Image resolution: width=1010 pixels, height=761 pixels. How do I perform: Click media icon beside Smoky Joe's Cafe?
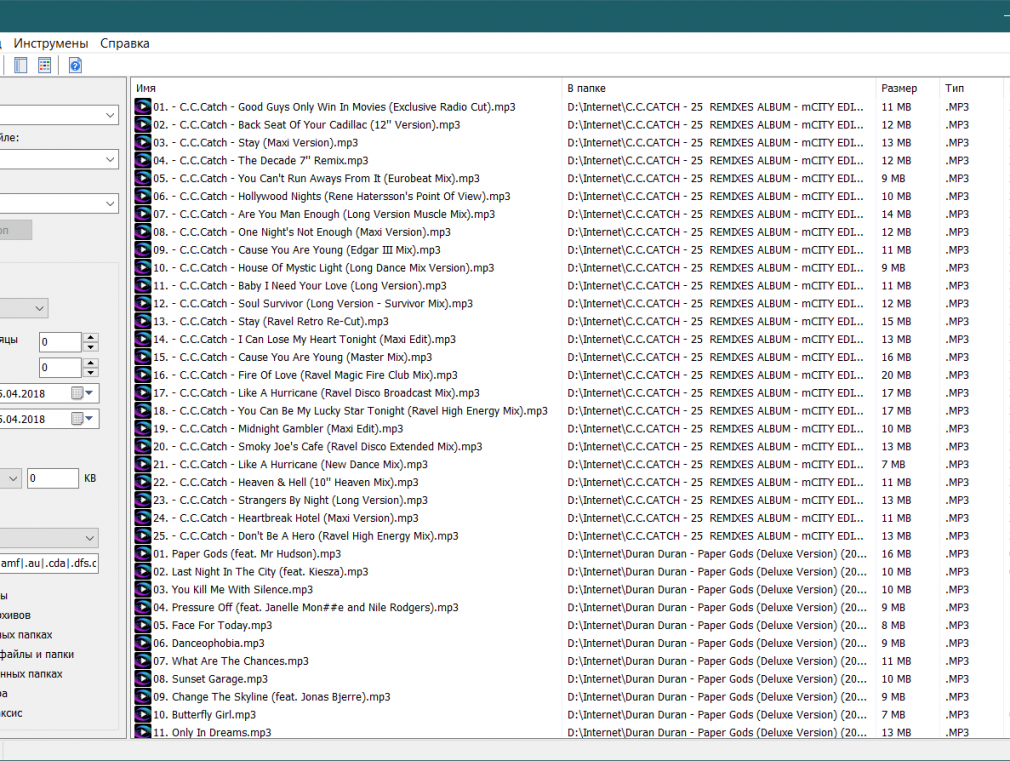click(x=142, y=447)
